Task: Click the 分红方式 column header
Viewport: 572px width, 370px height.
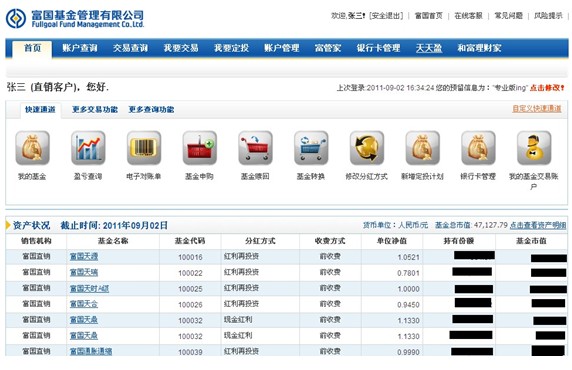Action: [x=260, y=241]
